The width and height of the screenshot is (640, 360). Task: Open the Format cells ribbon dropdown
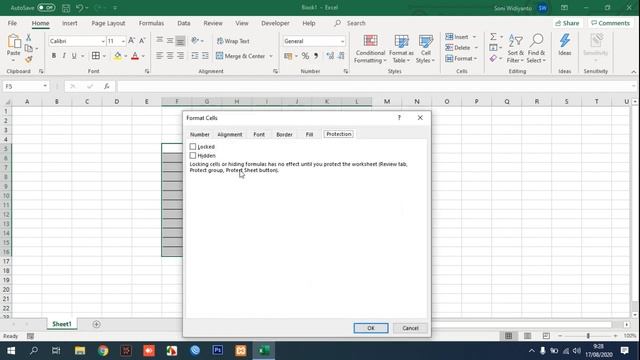461,59
